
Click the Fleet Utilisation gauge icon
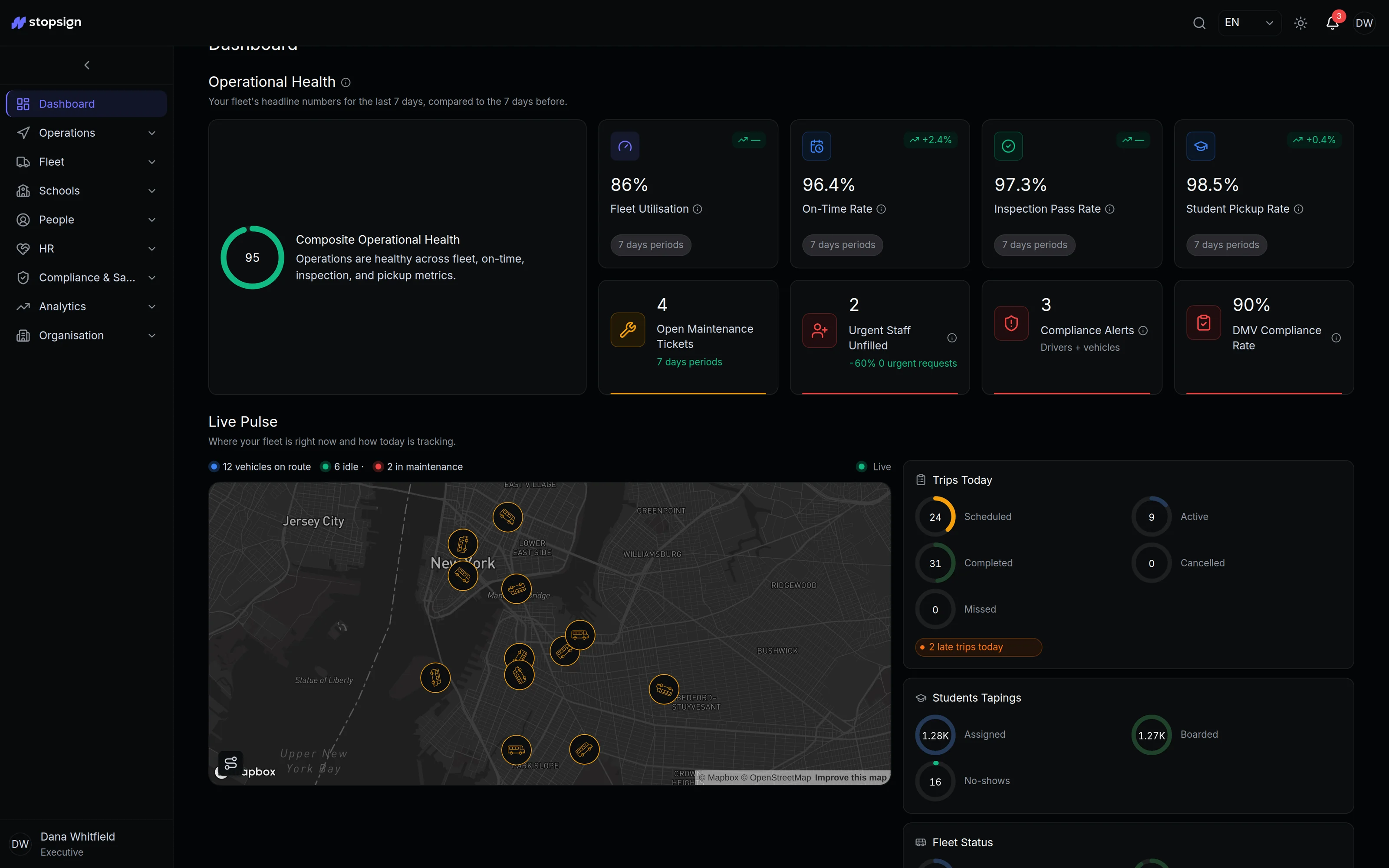pyautogui.click(x=625, y=146)
